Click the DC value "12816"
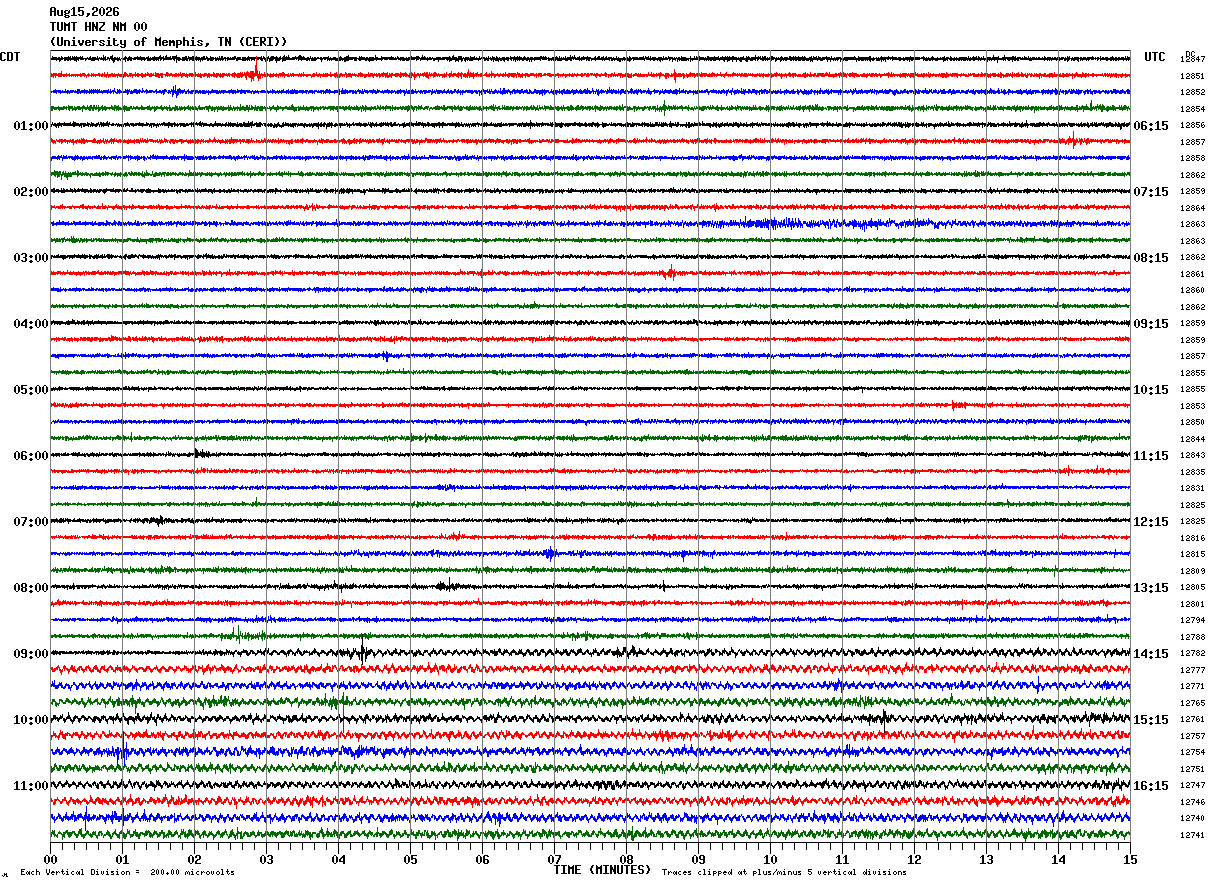 tap(1192, 538)
